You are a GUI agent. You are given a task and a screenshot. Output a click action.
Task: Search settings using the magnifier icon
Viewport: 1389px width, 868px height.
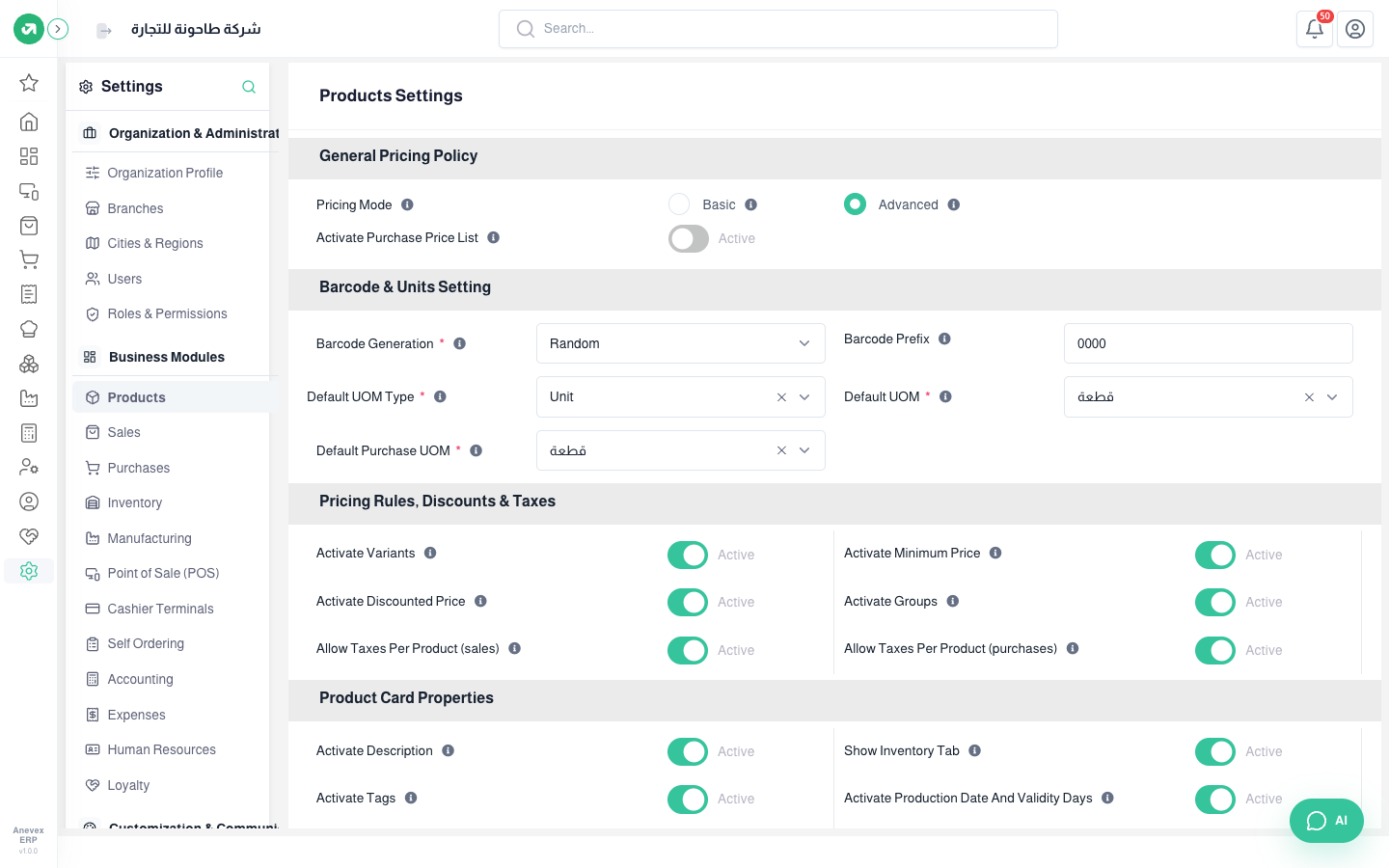click(249, 87)
